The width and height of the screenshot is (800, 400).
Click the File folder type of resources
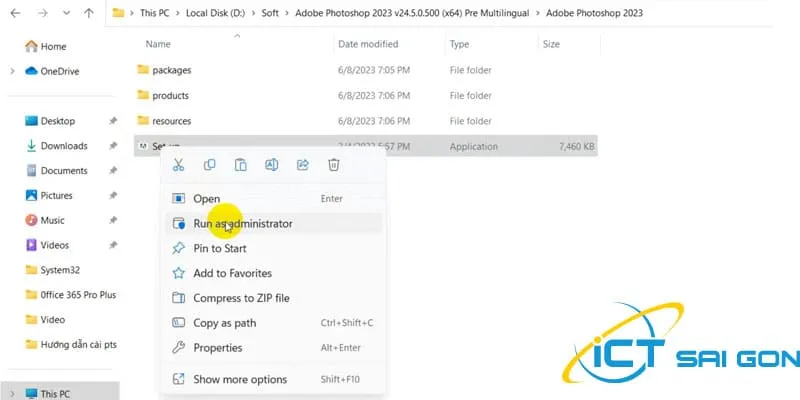(x=470, y=121)
